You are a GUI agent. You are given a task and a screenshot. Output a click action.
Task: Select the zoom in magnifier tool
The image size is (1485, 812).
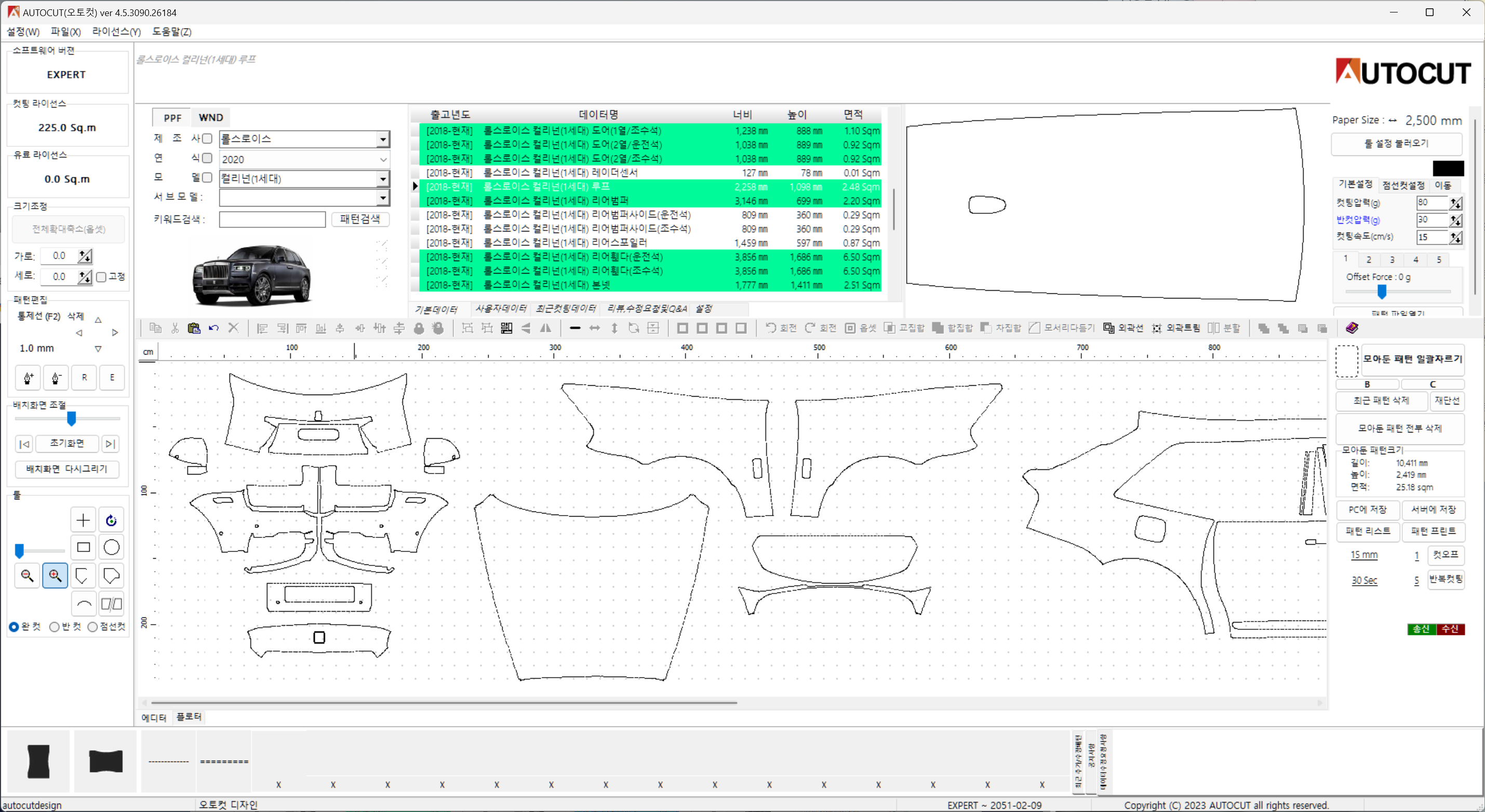pos(55,575)
